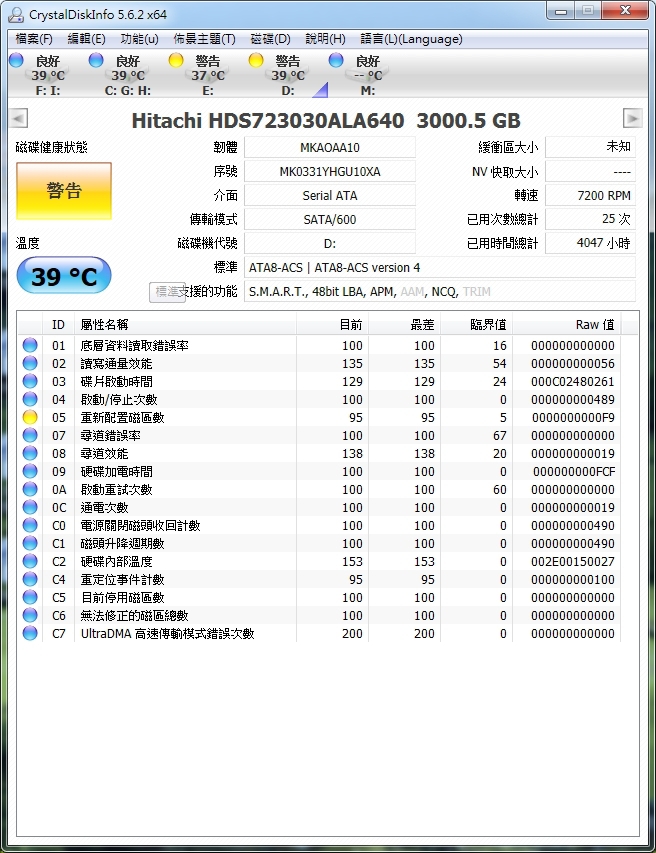This screenshot has height=853, width=656.
Task: Click the blue status dot for attribute C1
Action: 30,542
